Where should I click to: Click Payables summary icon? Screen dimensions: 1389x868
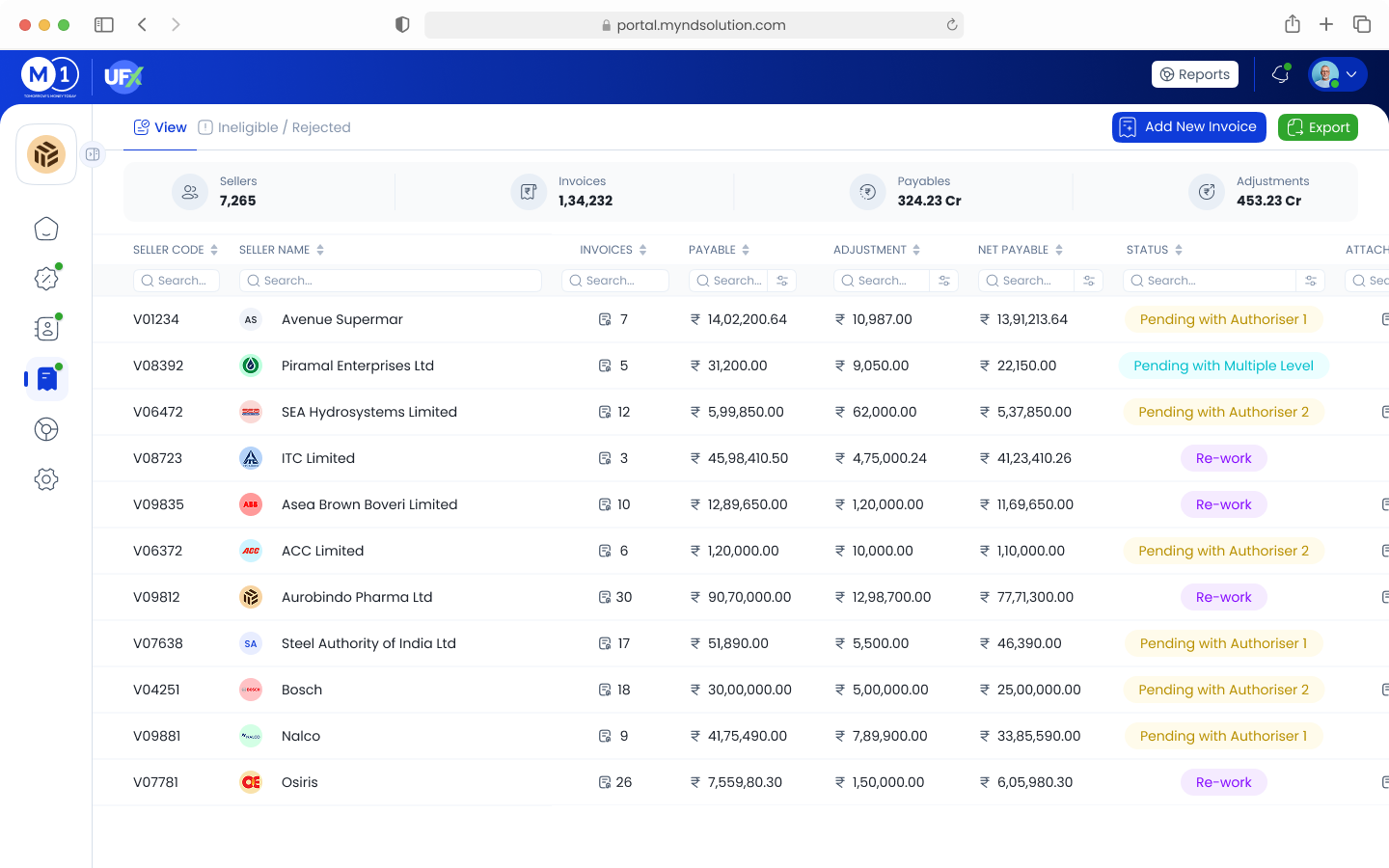point(868,192)
